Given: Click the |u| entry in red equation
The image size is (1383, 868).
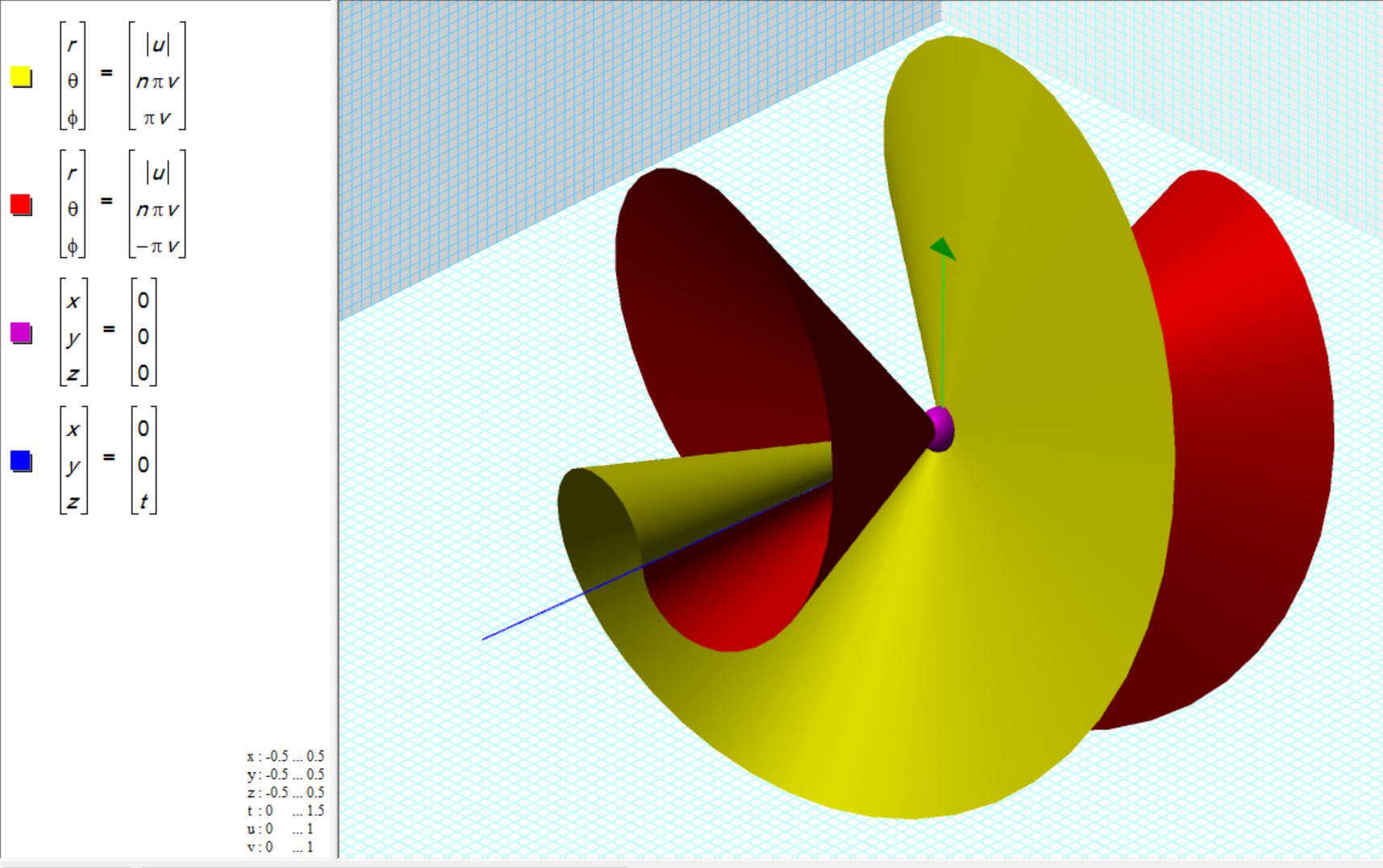Looking at the screenshot, I should click(x=157, y=172).
